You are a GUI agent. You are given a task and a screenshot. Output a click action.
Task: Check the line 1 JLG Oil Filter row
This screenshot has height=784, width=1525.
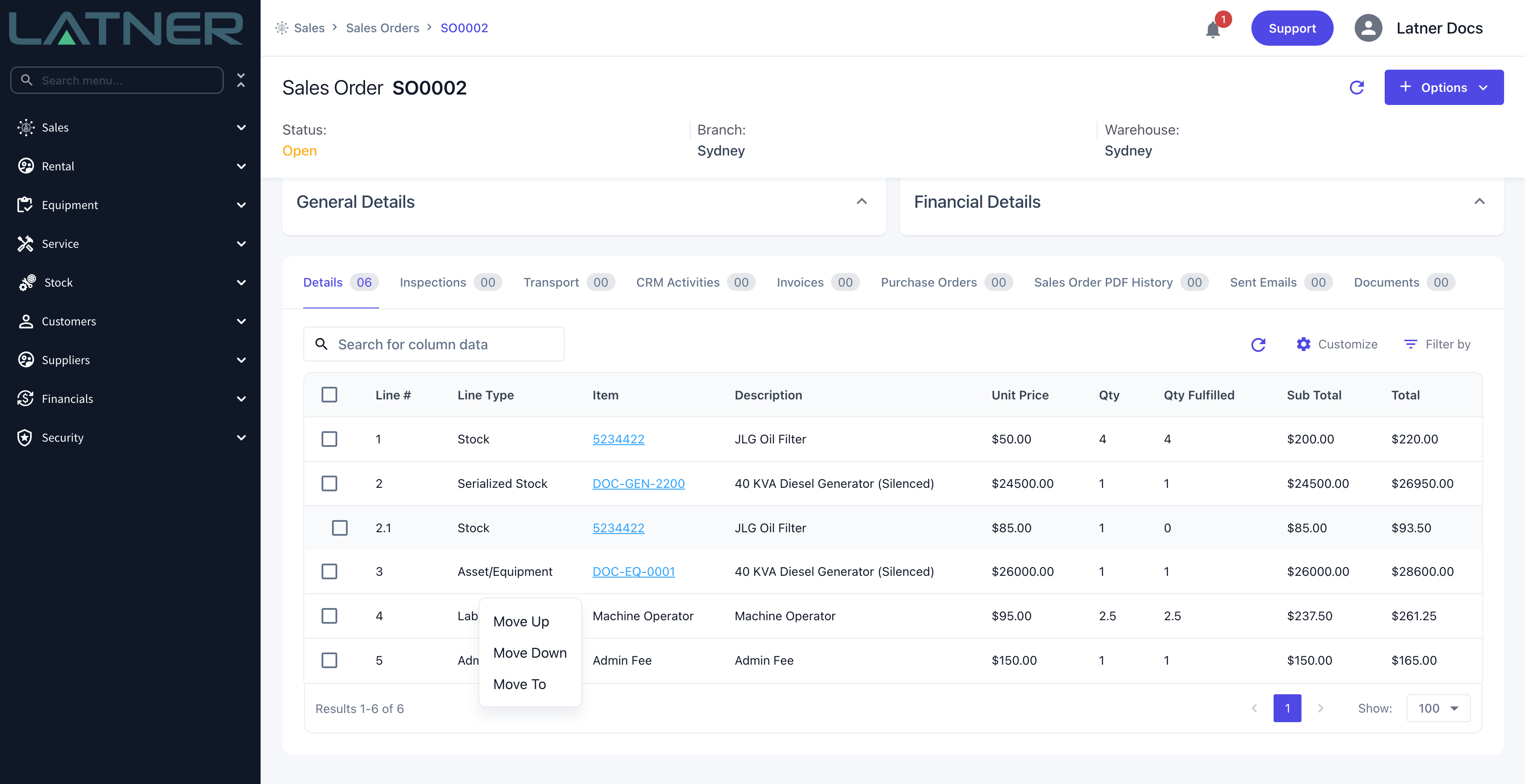pos(329,439)
